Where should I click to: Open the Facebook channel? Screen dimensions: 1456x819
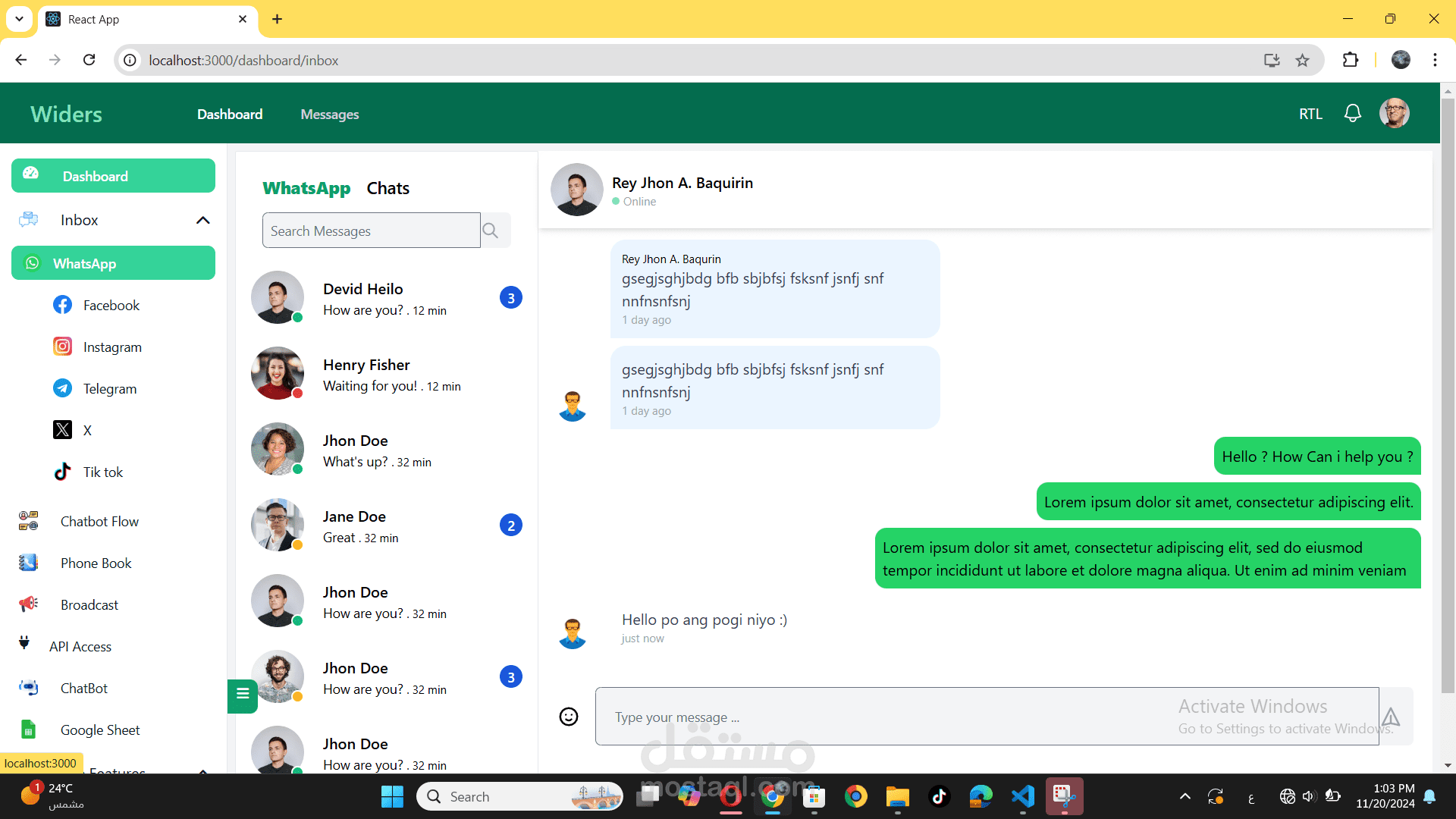(111, 305)
